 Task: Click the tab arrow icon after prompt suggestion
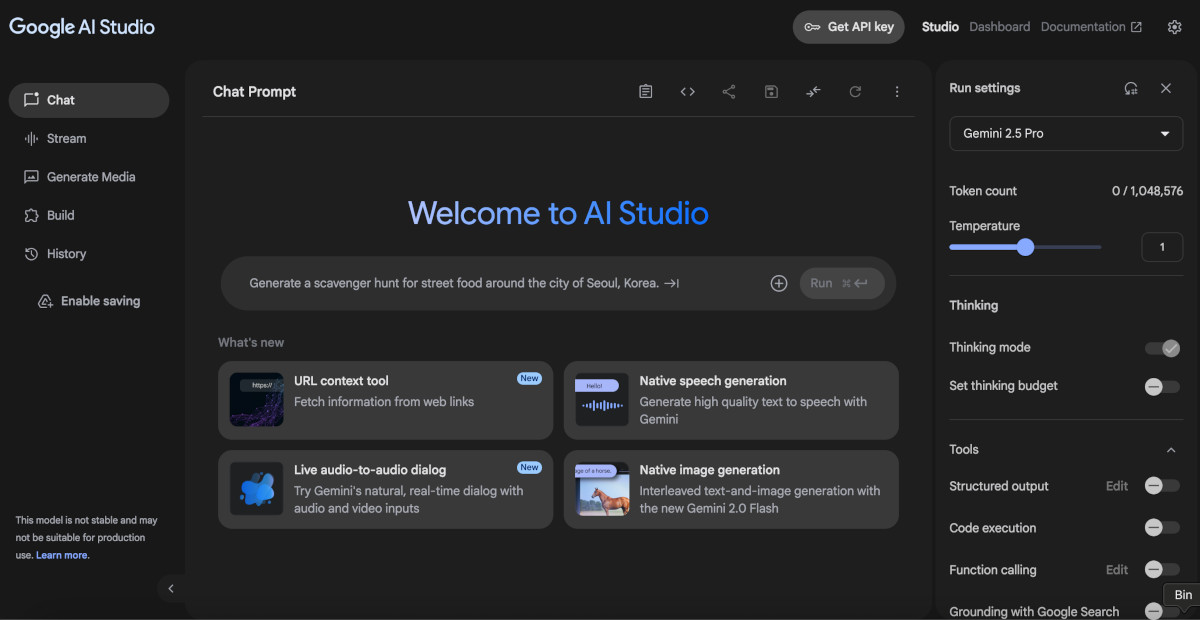(x=672, y=283)
